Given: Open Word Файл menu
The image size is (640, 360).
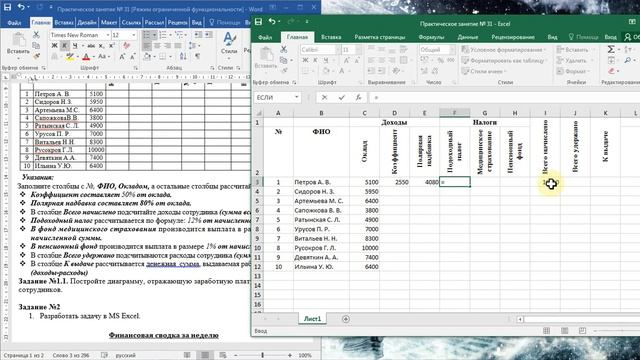Looking at the screenshot, I should pos(14,23).
